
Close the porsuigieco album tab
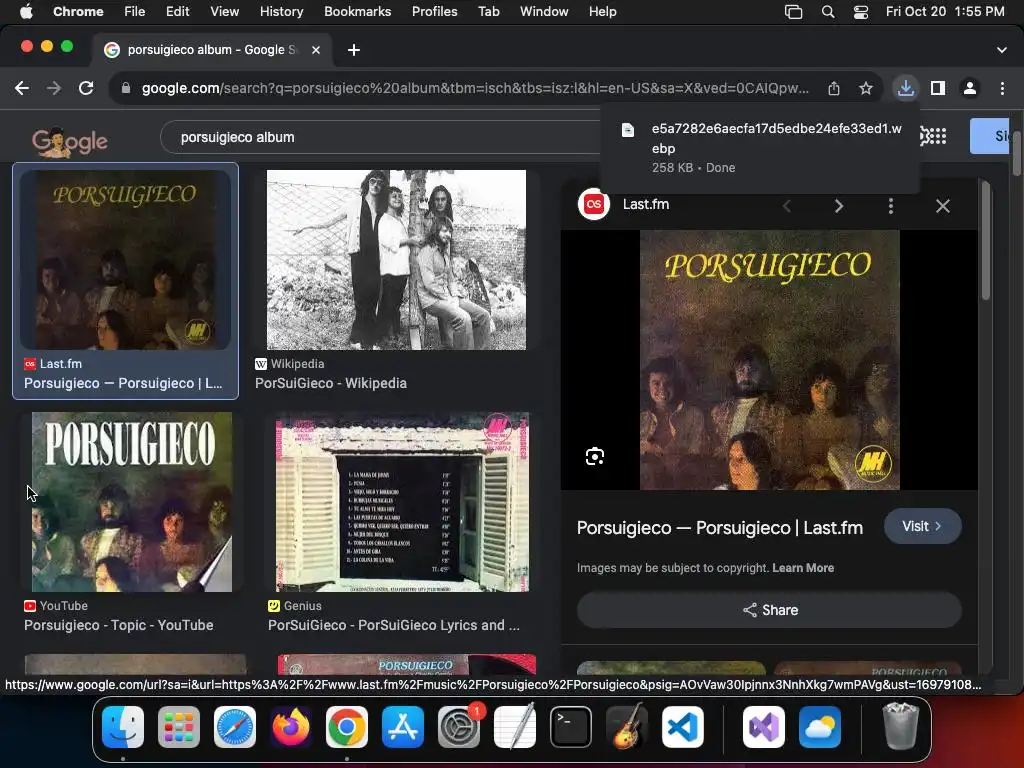pos(316,50)
